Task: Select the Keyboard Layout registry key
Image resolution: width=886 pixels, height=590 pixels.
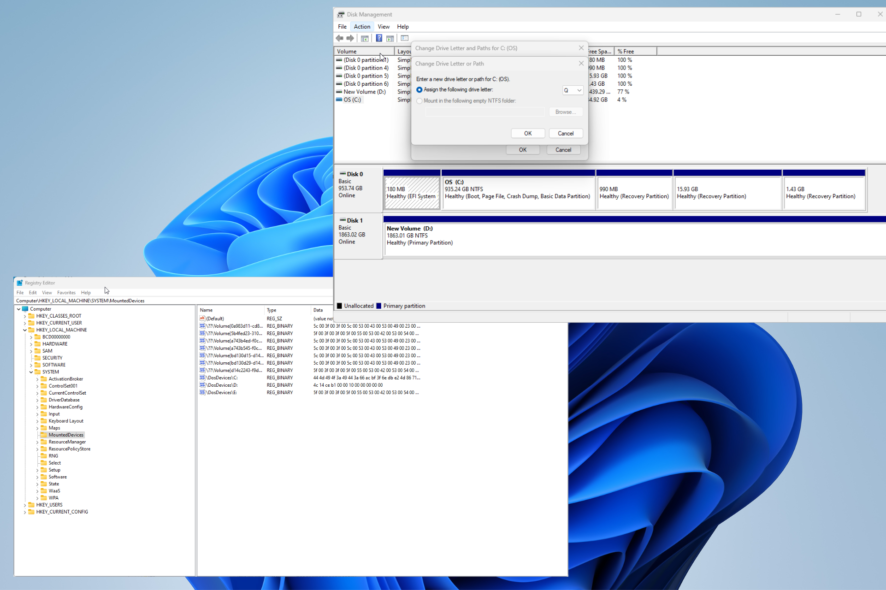Action: coord(66,421)
